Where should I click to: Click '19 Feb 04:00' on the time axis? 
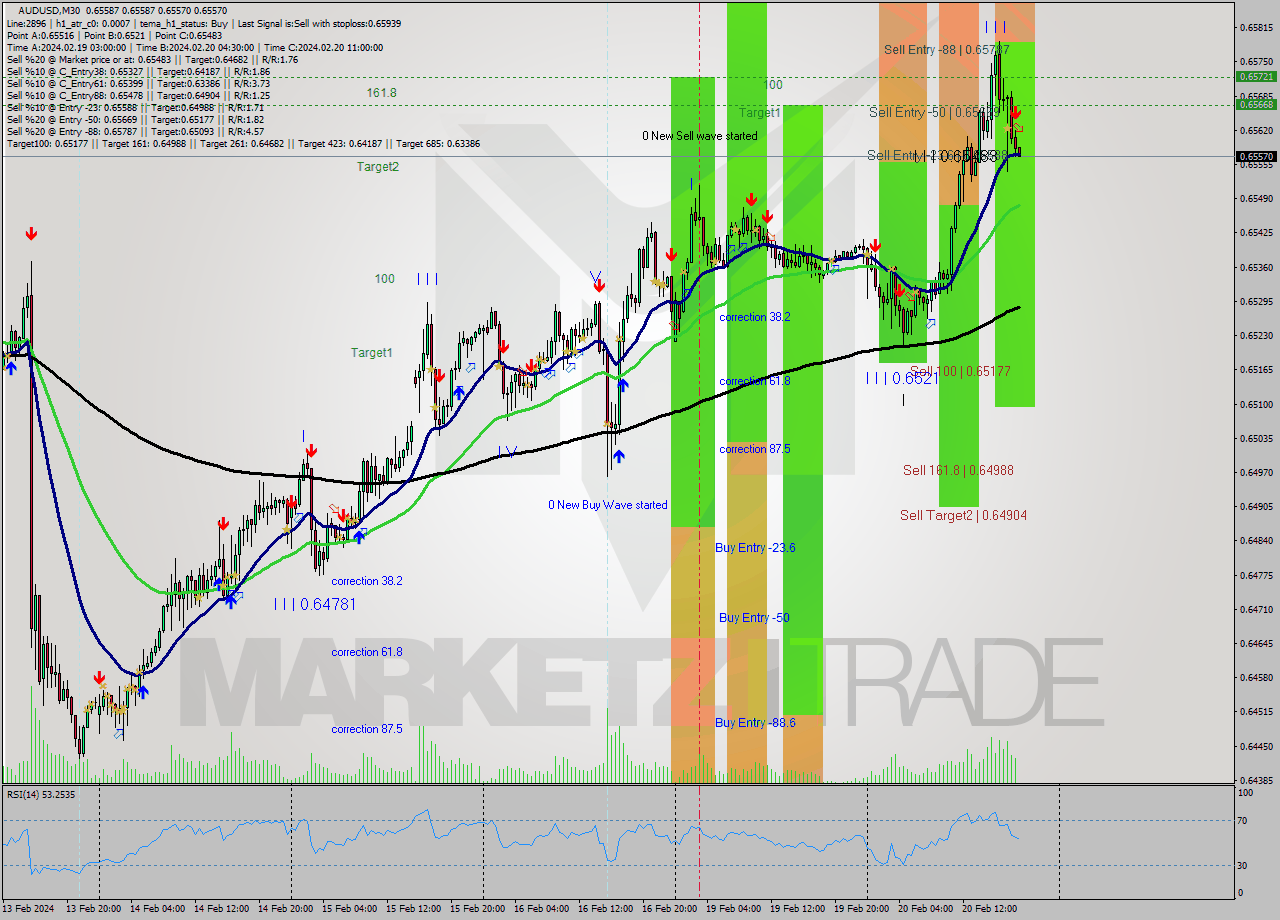pos(733,909)
